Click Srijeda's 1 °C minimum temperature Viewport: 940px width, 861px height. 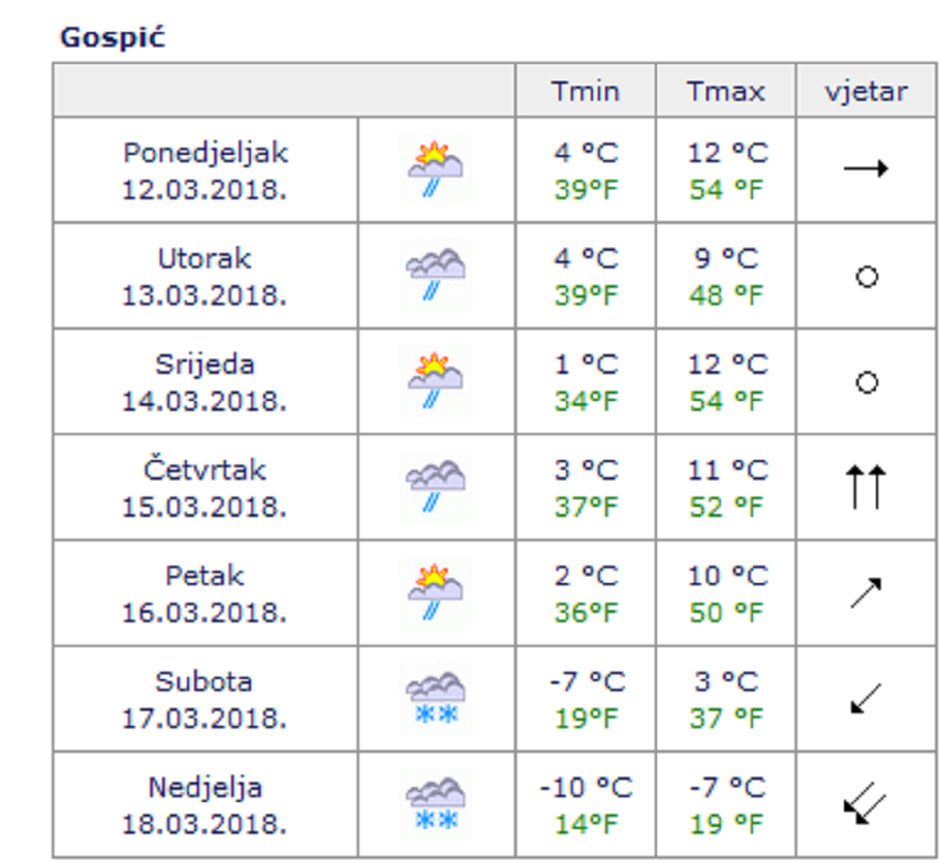click(587, 364)
